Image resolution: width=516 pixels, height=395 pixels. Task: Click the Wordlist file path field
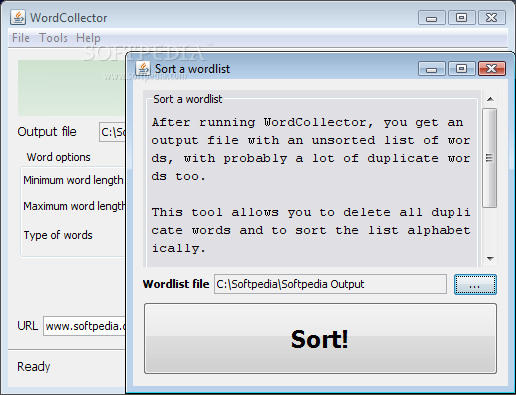pyautogui.click(x=330, y=284)
